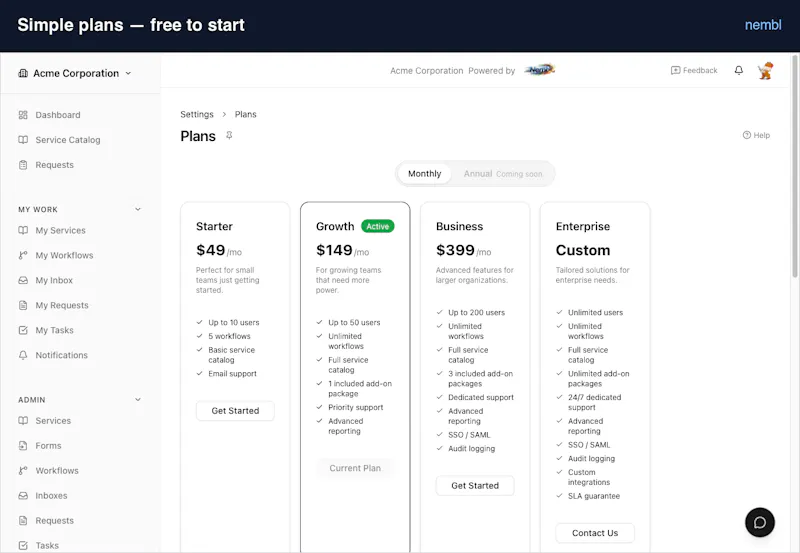Select the Monthly billing toggle
Screen dimensions: 800x553
pos(424,174)
